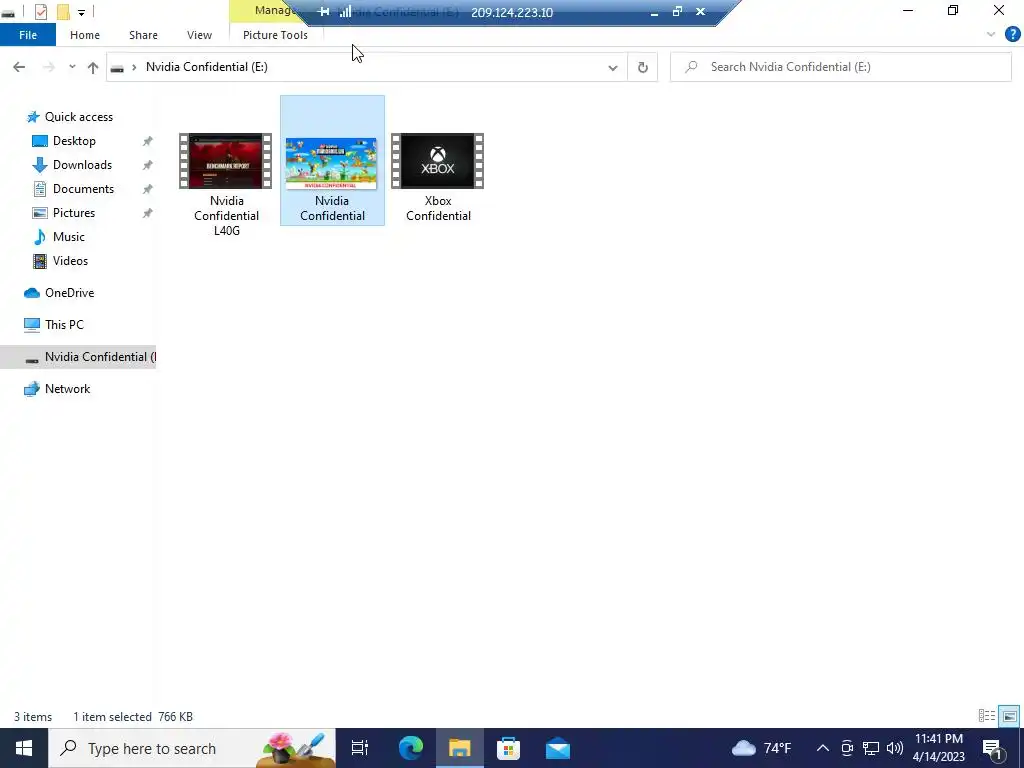Open the Videos folder in sidebar
This screenshot has height=768, width=1024.
[70, 261]
